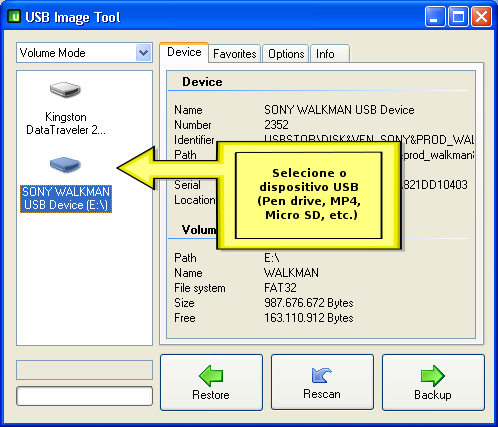Select Kingston DataTraveler 2... label
This screenshot has height=427, width=498.
click(x=66, y=123)
